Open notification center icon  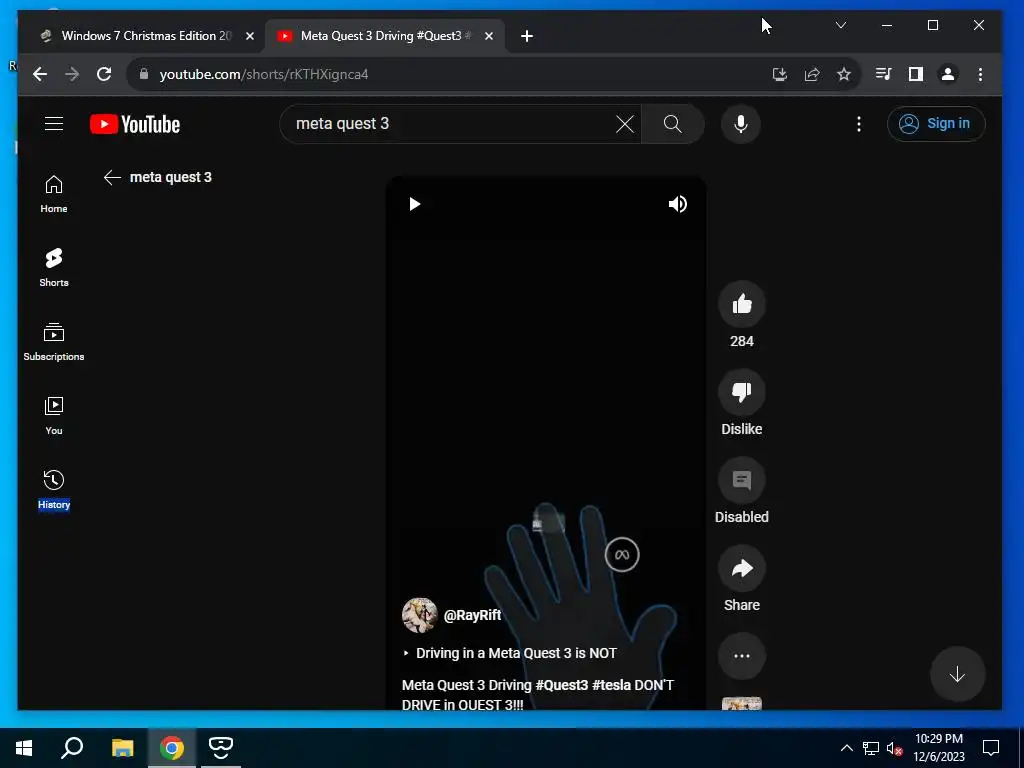(991, 748)
